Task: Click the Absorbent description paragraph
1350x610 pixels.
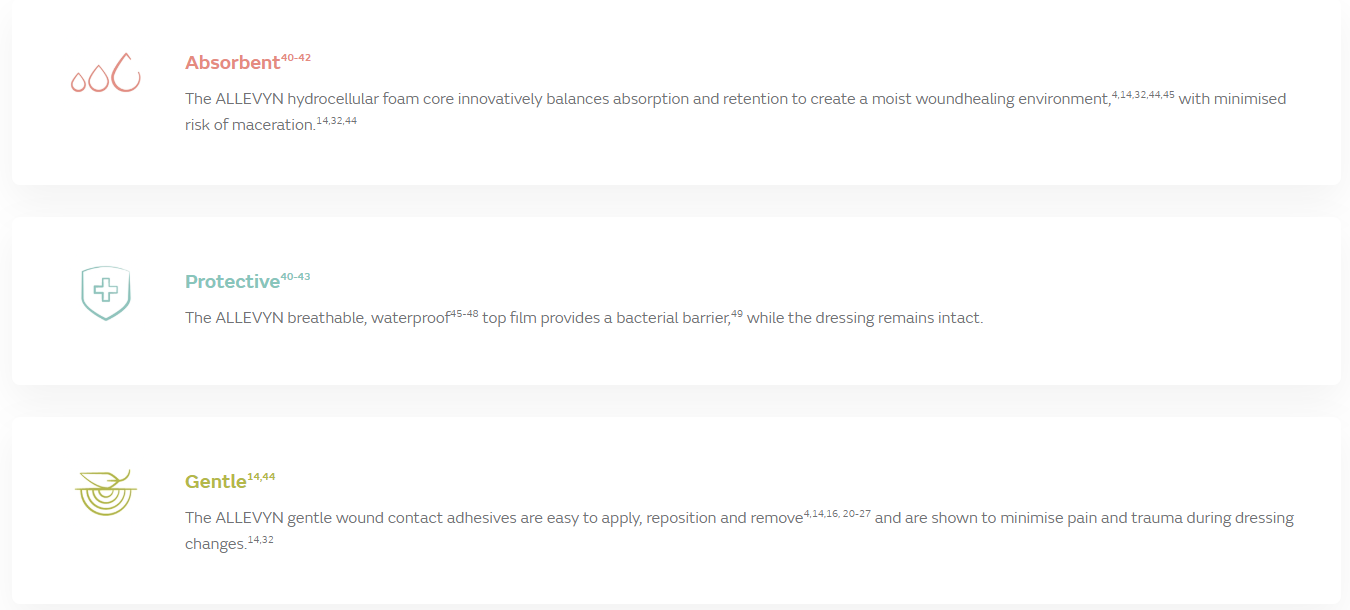Action: point(735,112)
